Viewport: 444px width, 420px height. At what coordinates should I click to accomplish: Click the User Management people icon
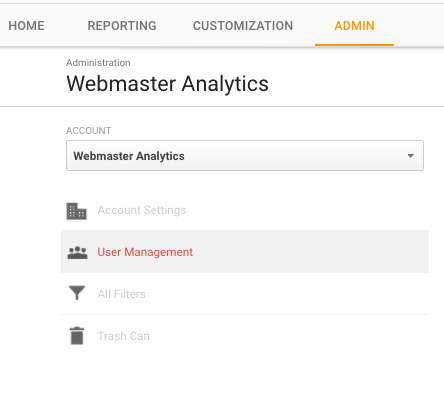(x=77, y=253)
